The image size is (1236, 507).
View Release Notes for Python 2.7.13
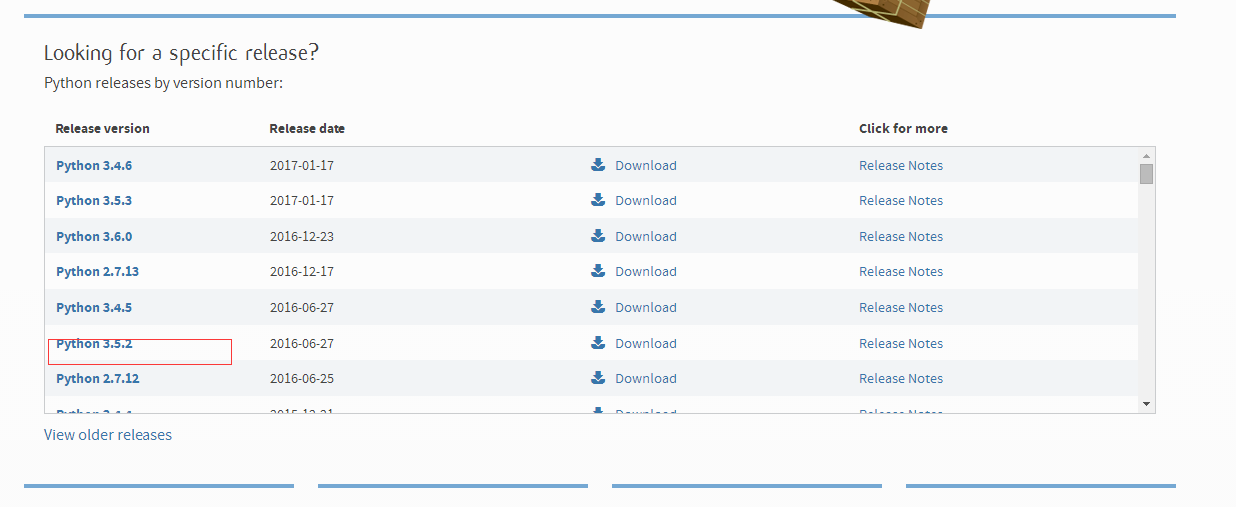[901, 272]
